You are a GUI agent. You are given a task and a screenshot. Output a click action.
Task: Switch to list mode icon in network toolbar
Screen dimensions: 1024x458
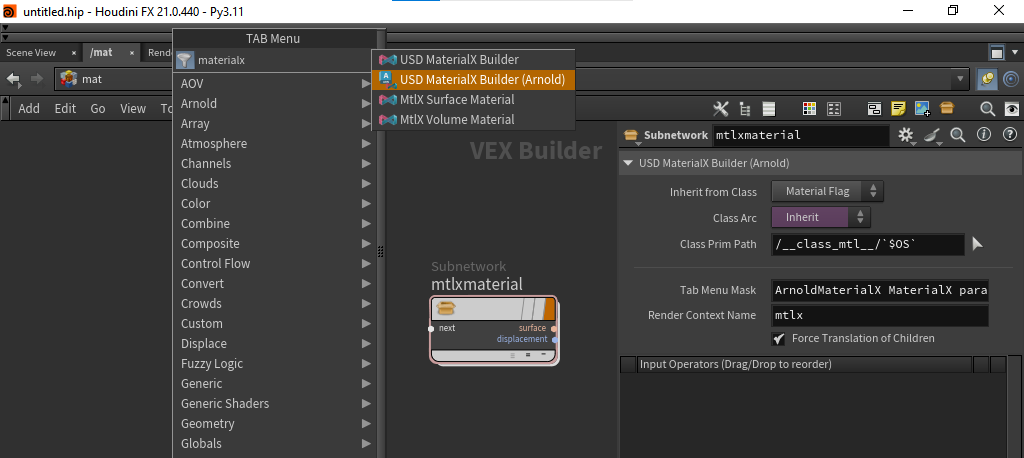click(769, 109)
